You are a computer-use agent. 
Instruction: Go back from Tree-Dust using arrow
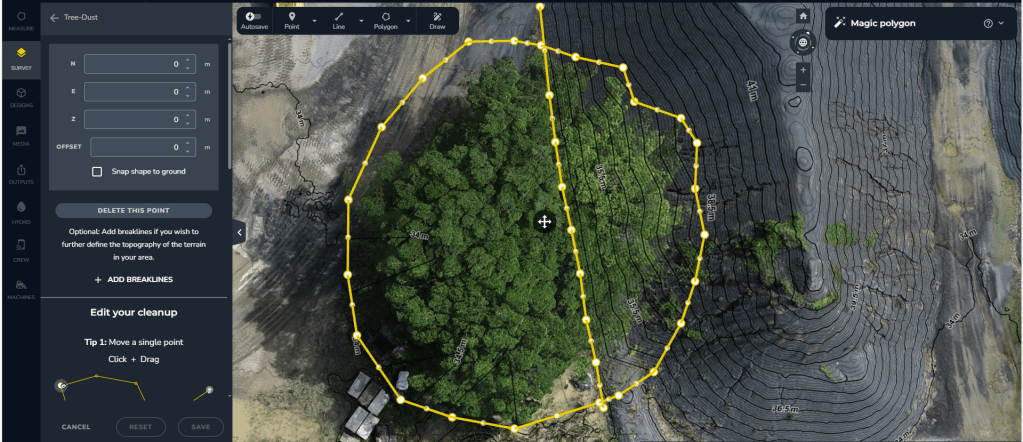tap(54, 18)
